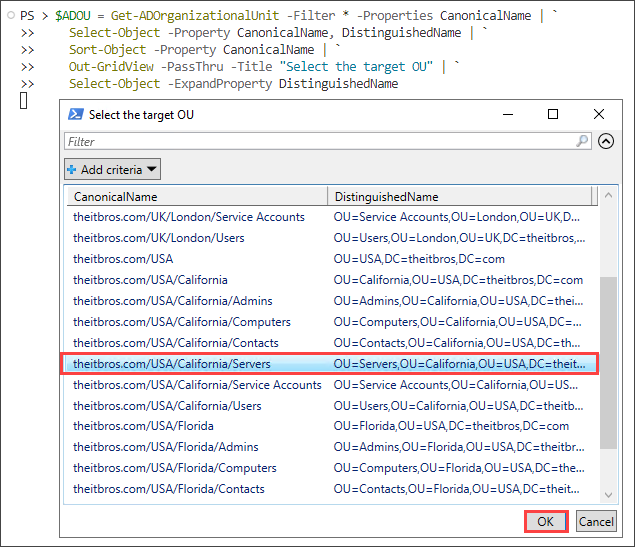
Task: Click Out-GridView in the PowerShell console
Action: tap(111, 67)
